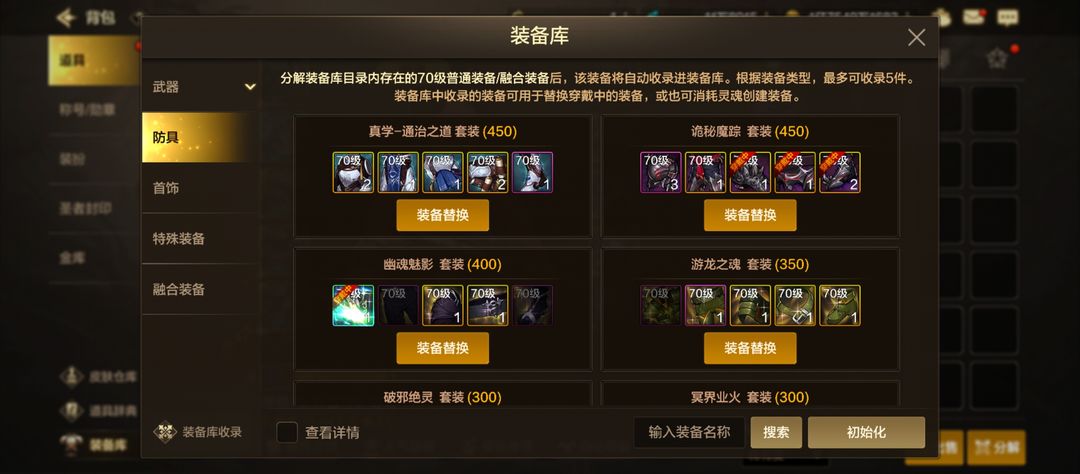The image size is (1080, 474).
Task: Click the 搜索 search button
Action: (776, 433)
